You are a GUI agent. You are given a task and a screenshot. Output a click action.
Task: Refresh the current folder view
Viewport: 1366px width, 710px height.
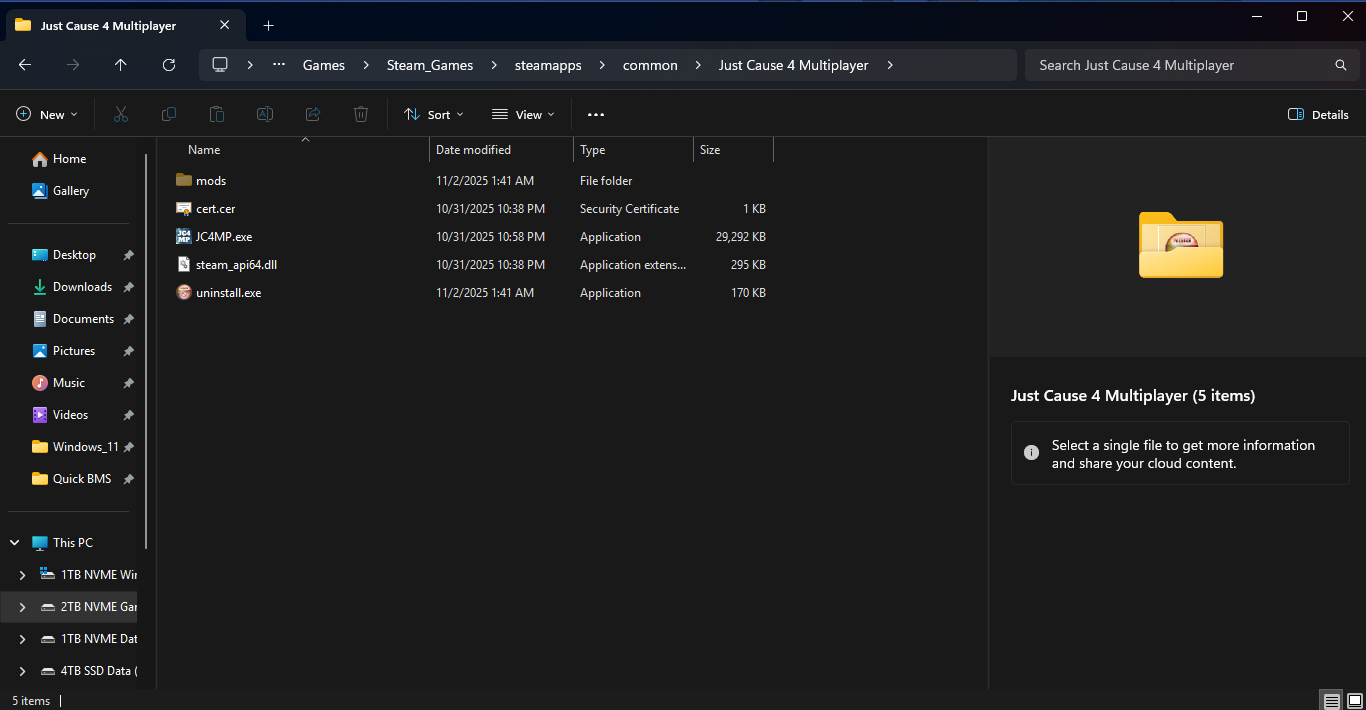click(169, 65)
